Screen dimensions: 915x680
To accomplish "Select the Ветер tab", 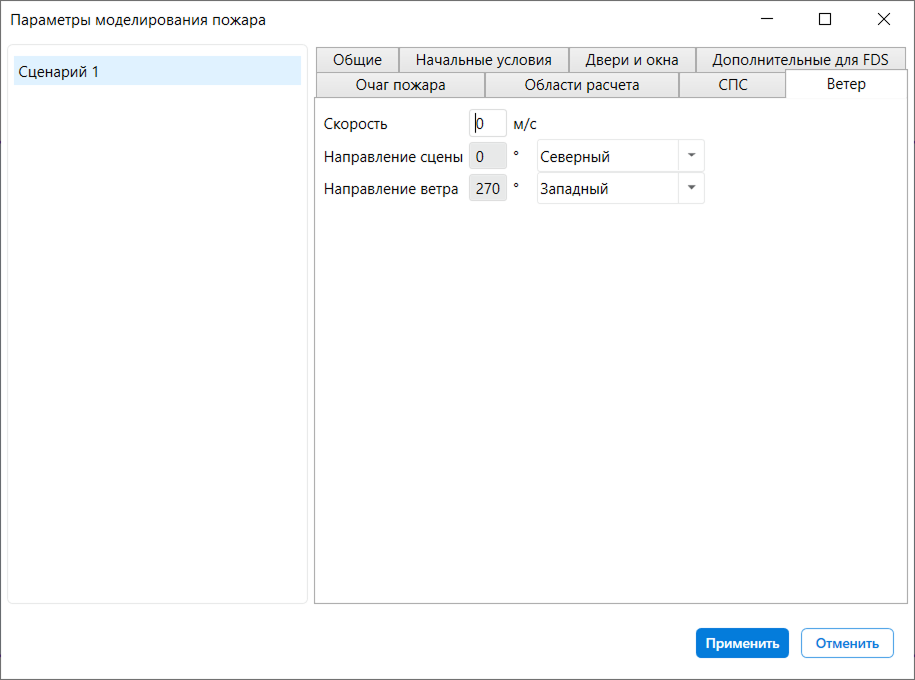I will [846, 84].
